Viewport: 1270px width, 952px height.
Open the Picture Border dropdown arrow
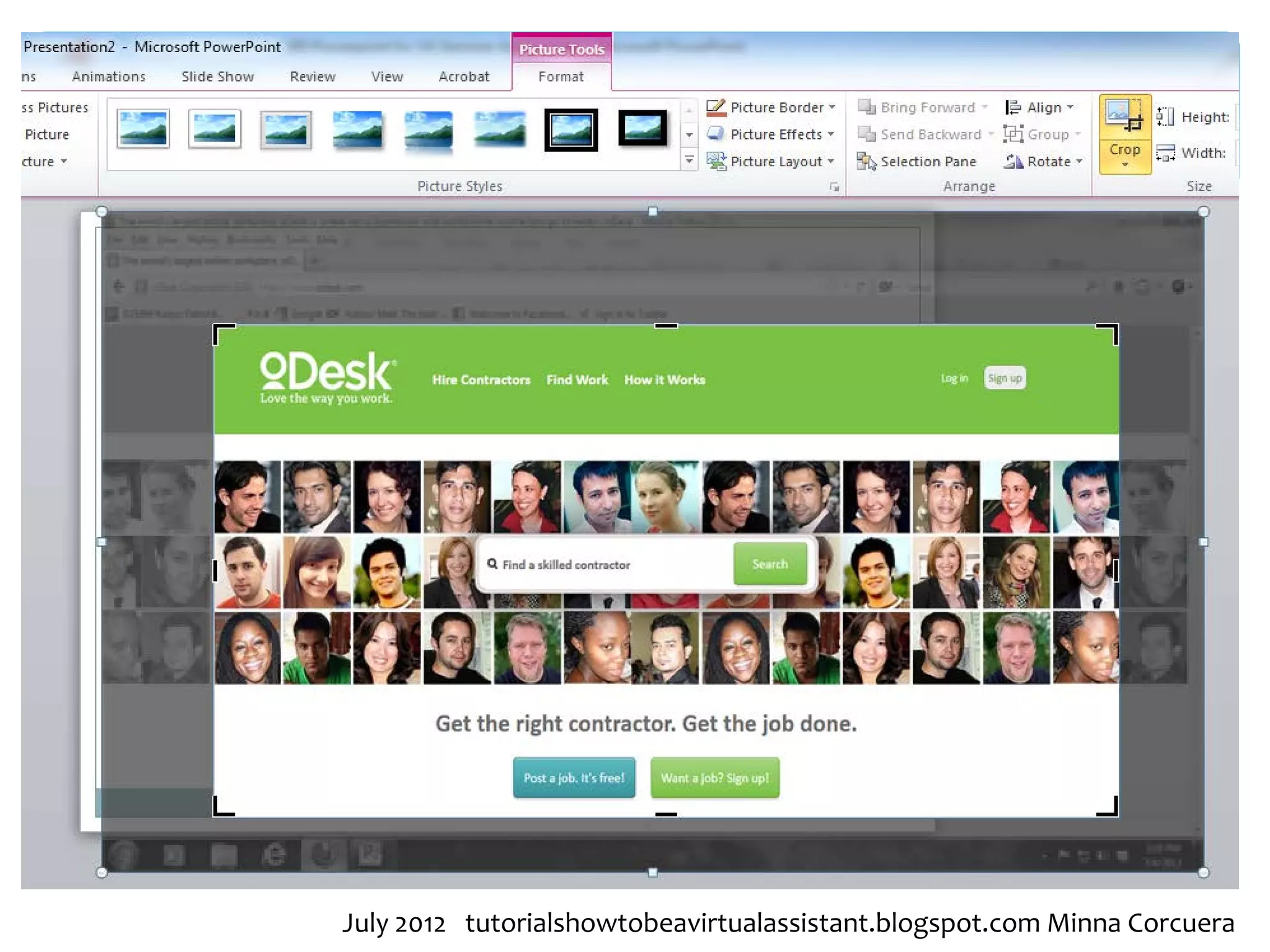coord(832,108)
